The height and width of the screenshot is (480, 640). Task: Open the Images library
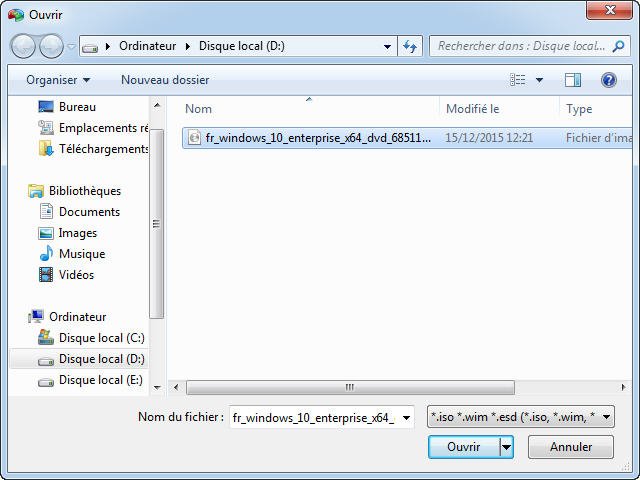[68, 233]
